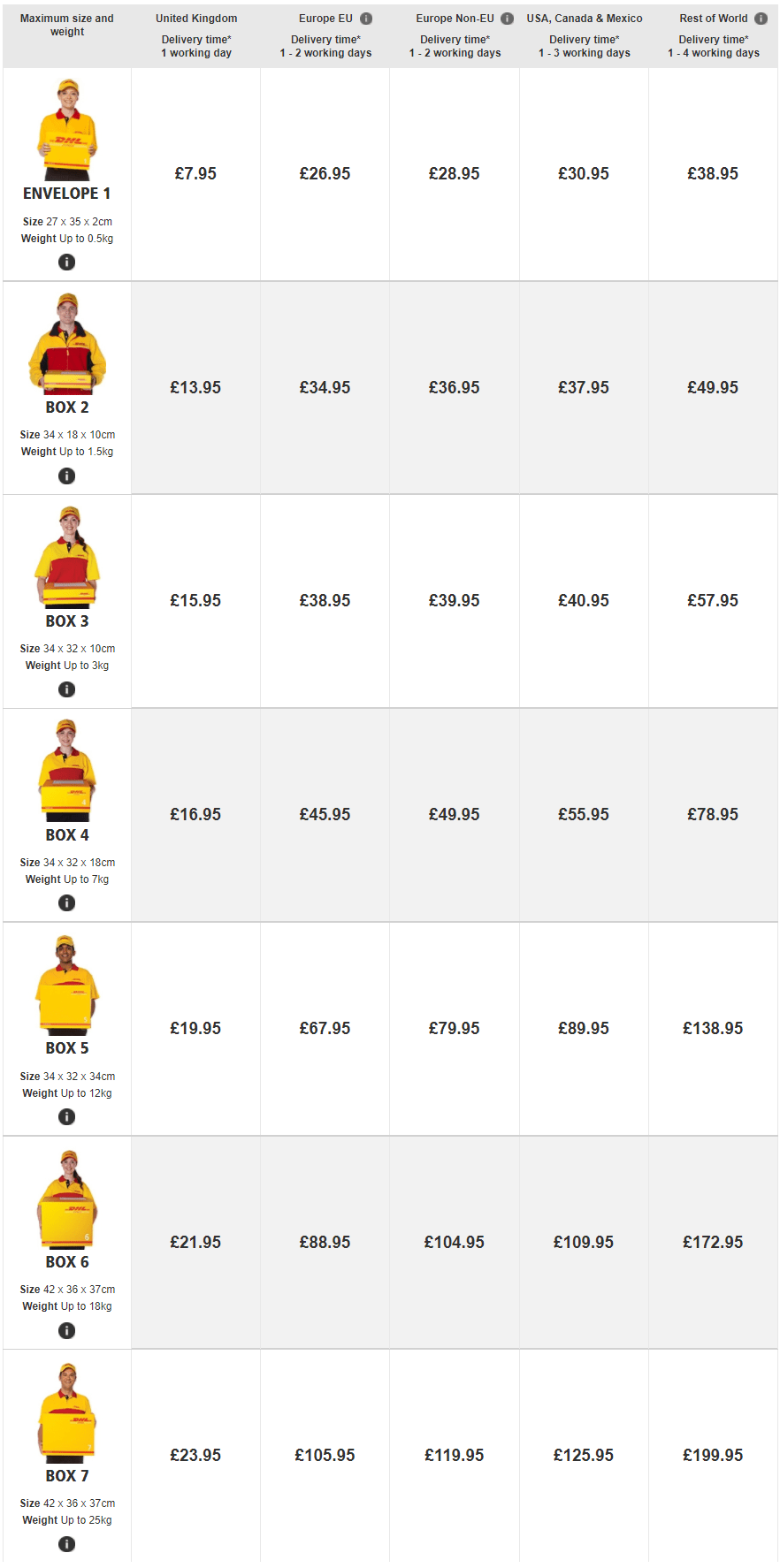Select £199.95 Rest of World Box 7
Screen dimensions: 780x1568
(713, 1456)
